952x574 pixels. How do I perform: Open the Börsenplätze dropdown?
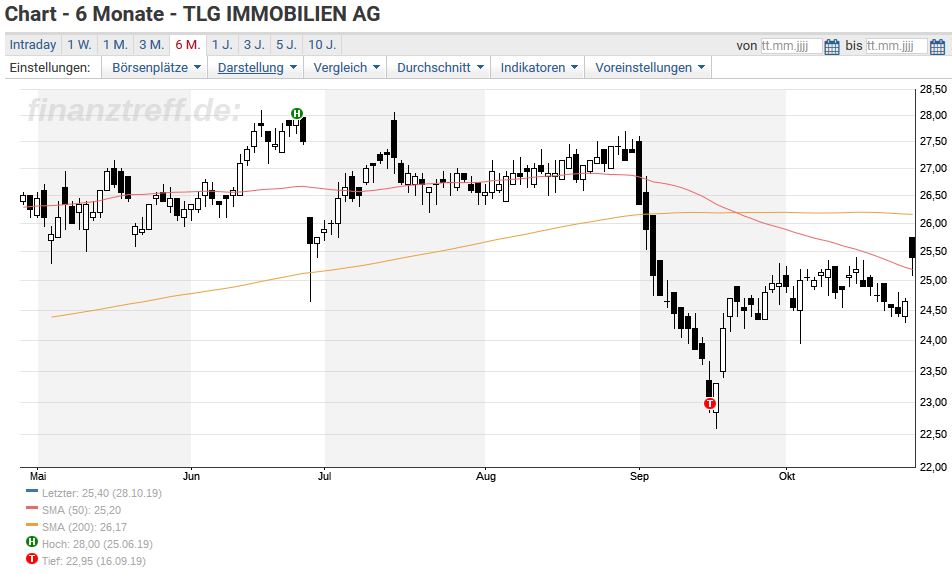[x=155, y=67]
